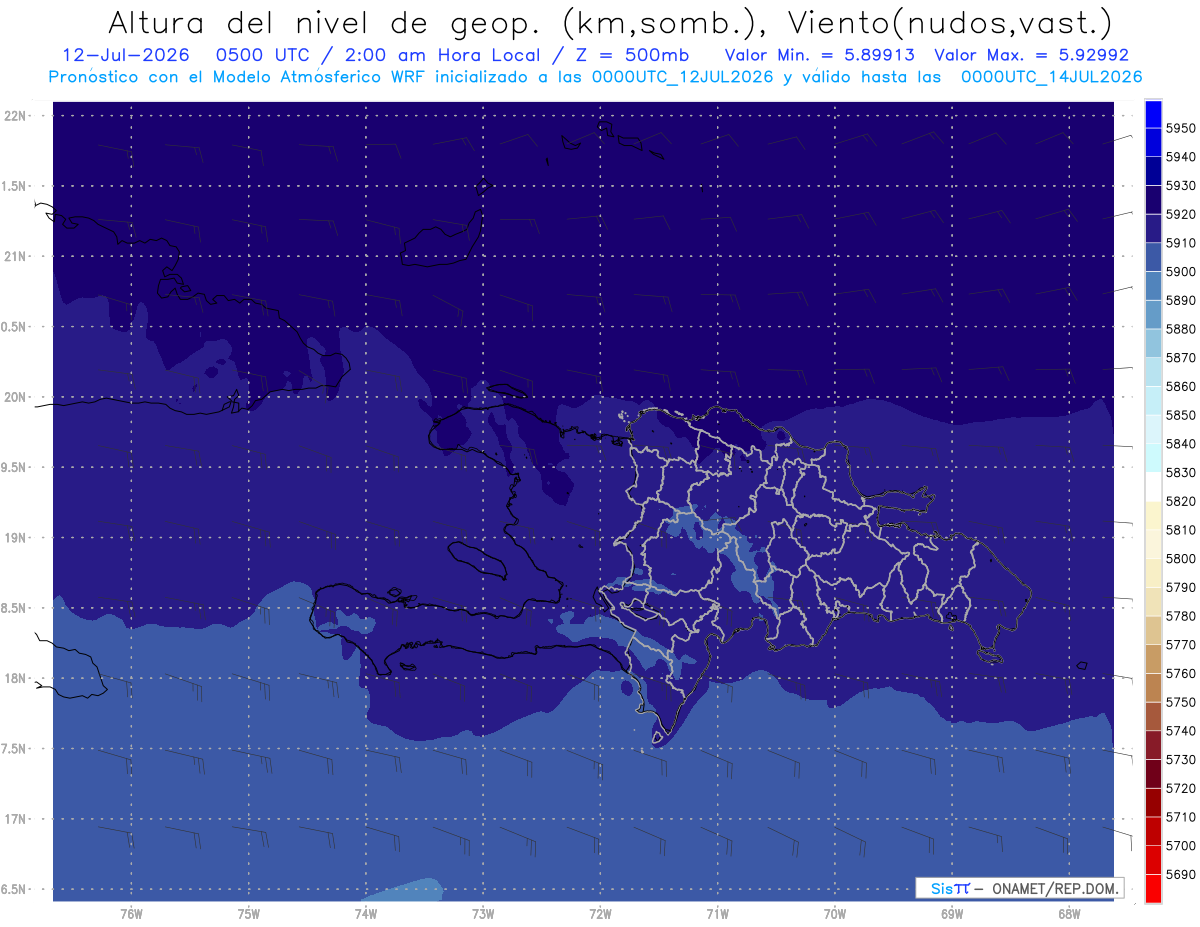Click the 74W longitude label
The width and height of the screenshot is (1200, 927).
(x=365, y=913)
